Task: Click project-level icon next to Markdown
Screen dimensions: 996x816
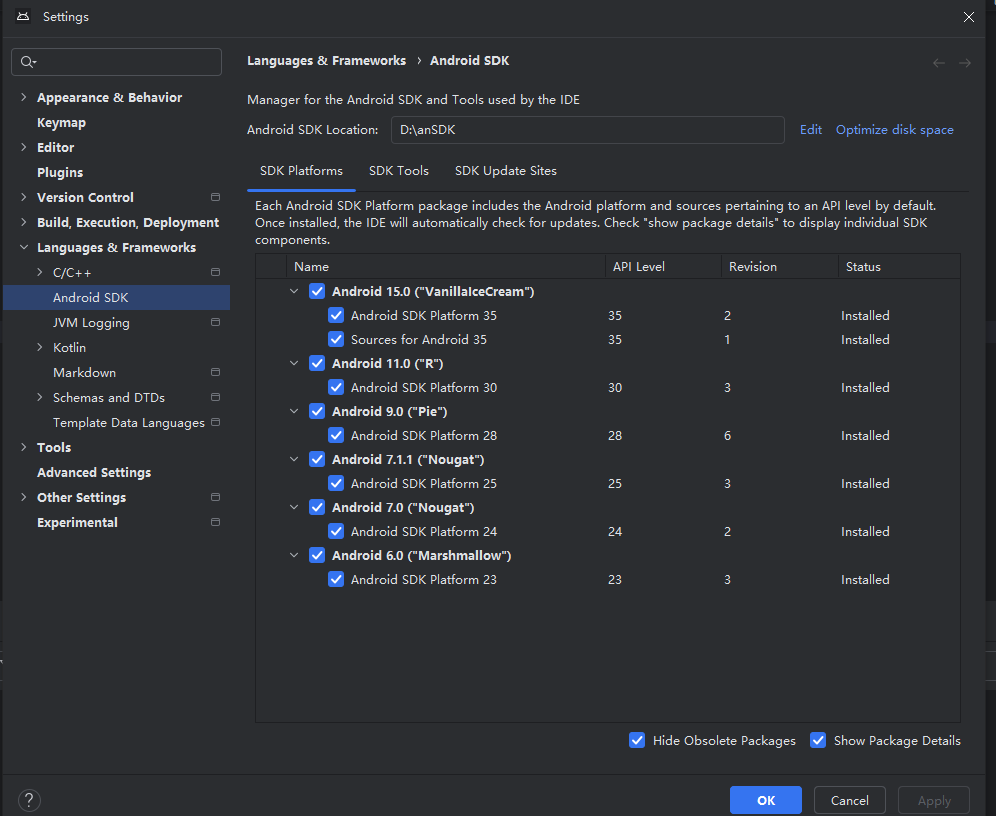Action: click(x=215, y=372)
